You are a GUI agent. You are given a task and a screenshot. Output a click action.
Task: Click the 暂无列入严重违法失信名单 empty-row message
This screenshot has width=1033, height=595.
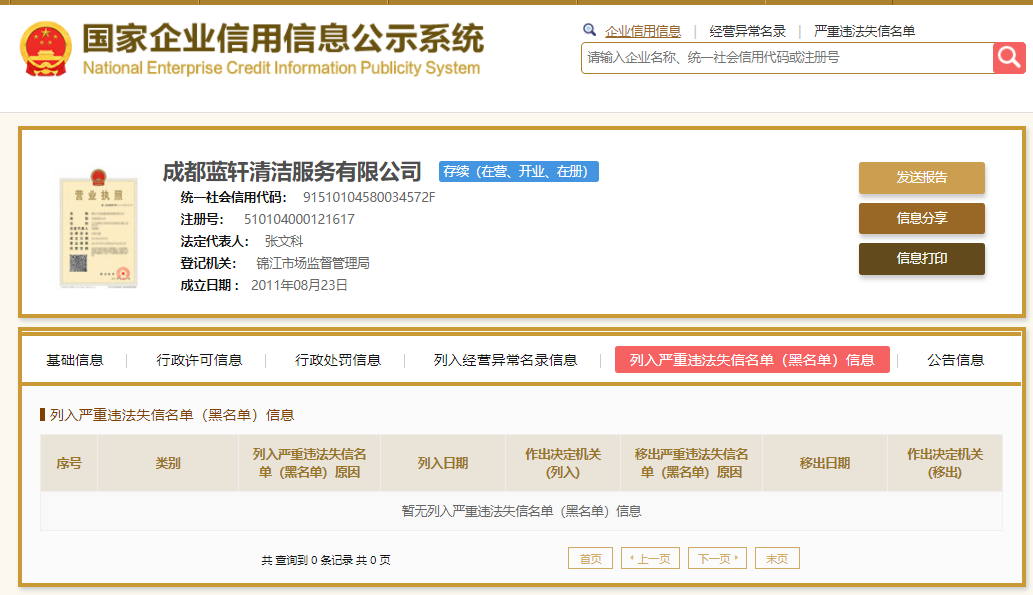[521, 511]
